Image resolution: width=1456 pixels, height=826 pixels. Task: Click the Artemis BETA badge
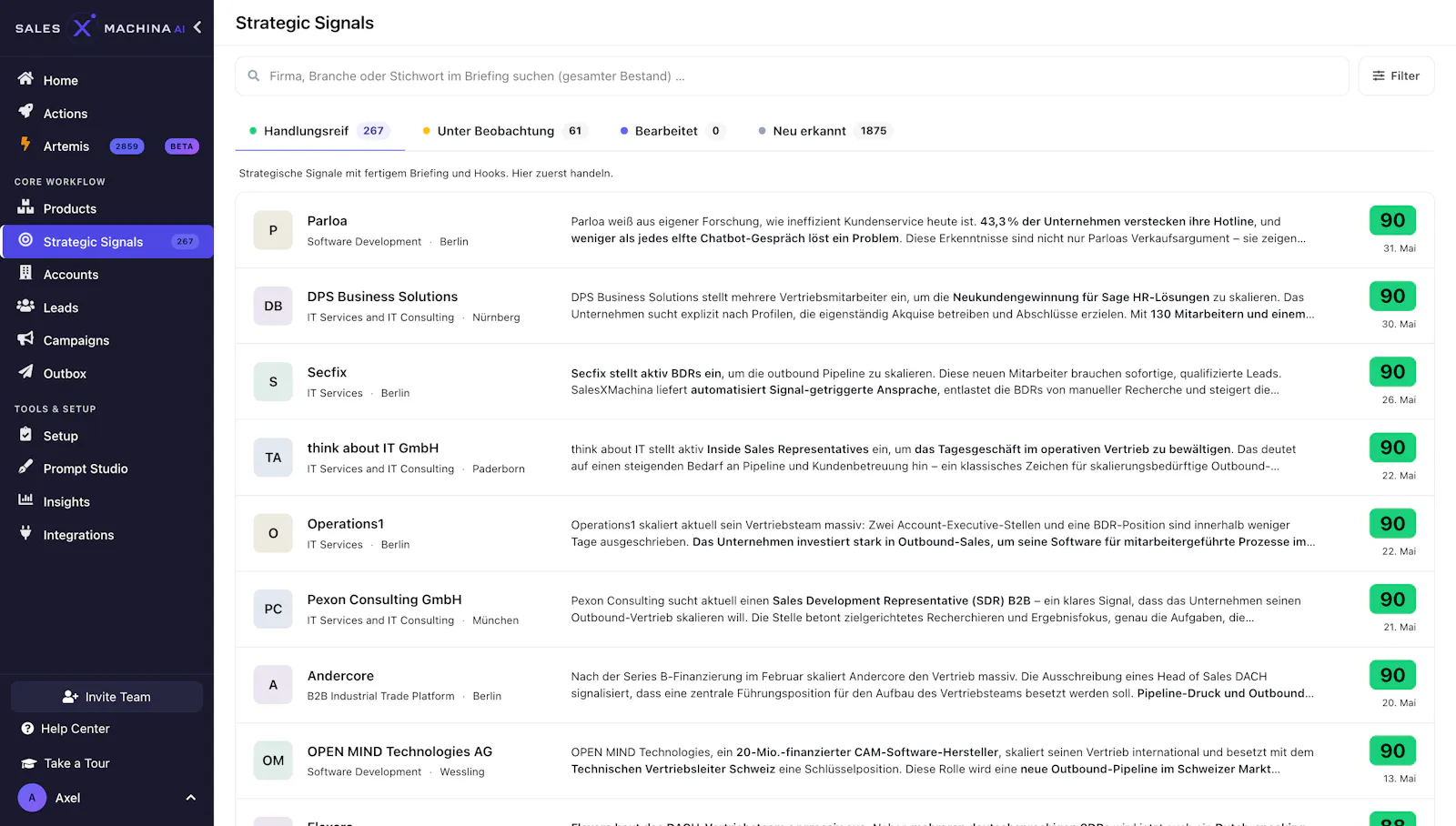[x=182, y=146]
